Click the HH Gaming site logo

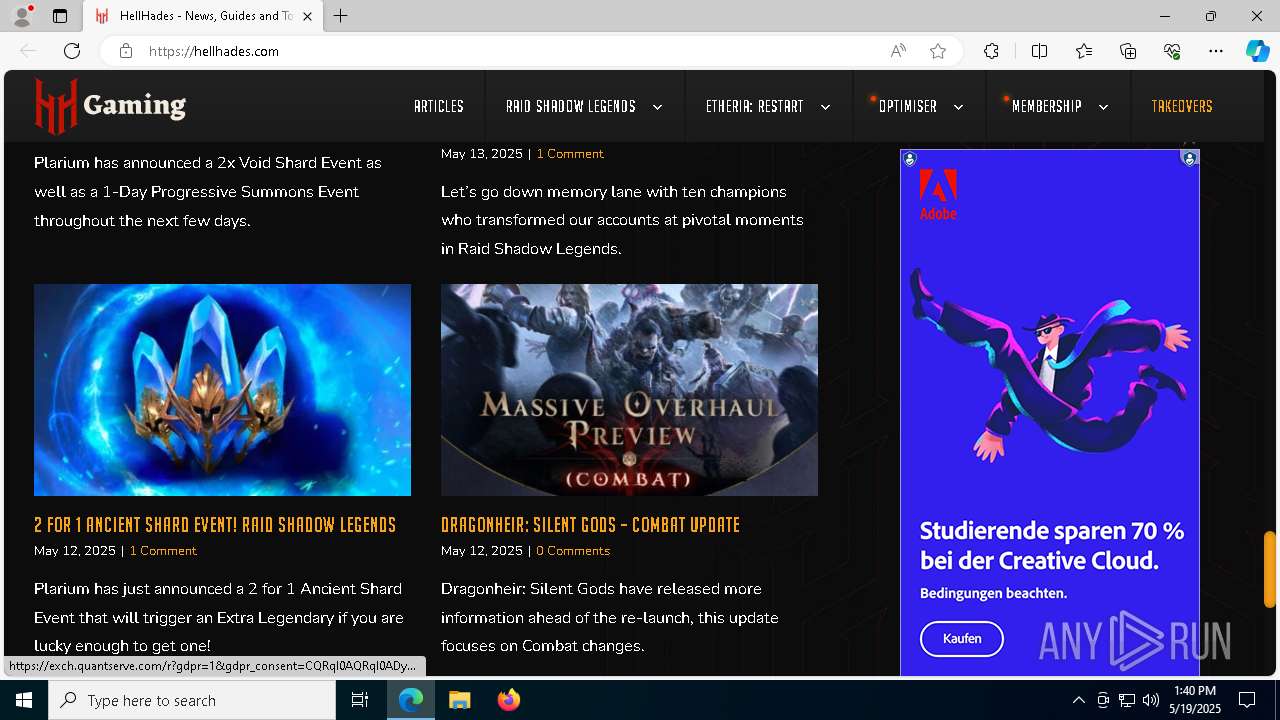click(110, 105)
